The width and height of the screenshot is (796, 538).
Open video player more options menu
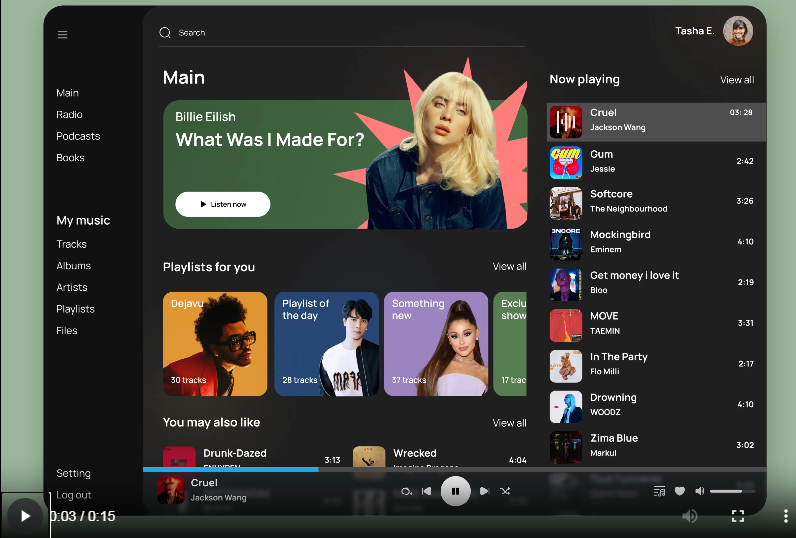coord(785,516)
